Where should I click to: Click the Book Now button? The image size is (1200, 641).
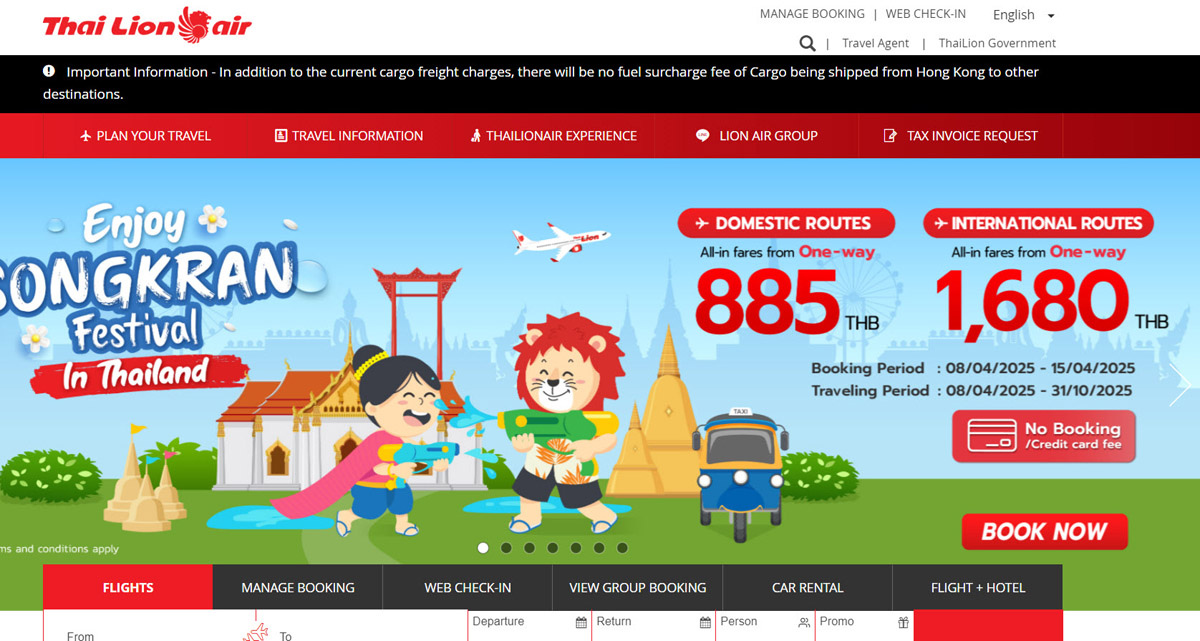[1045, 532]
